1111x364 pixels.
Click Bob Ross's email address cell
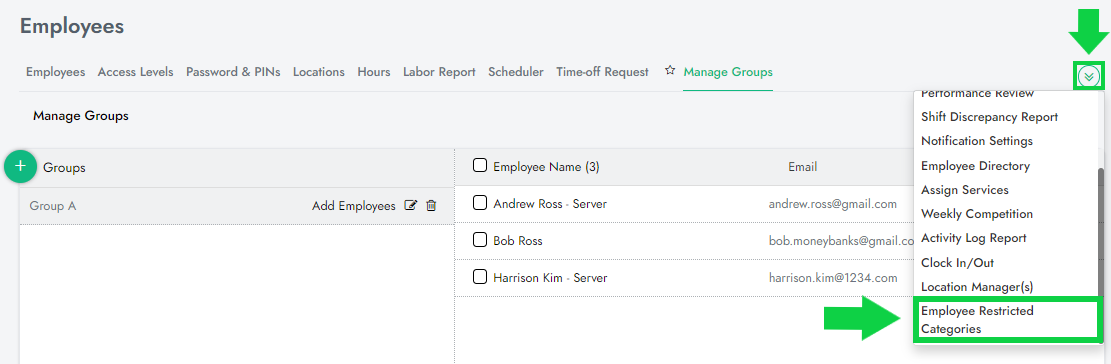[841, 241]
